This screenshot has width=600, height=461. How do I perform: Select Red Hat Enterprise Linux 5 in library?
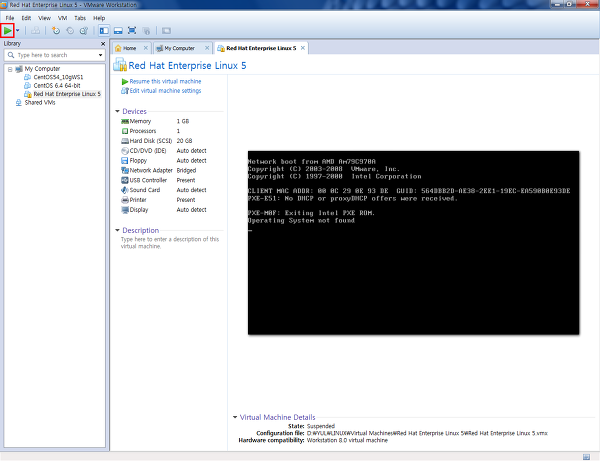(x=67, y=94)
